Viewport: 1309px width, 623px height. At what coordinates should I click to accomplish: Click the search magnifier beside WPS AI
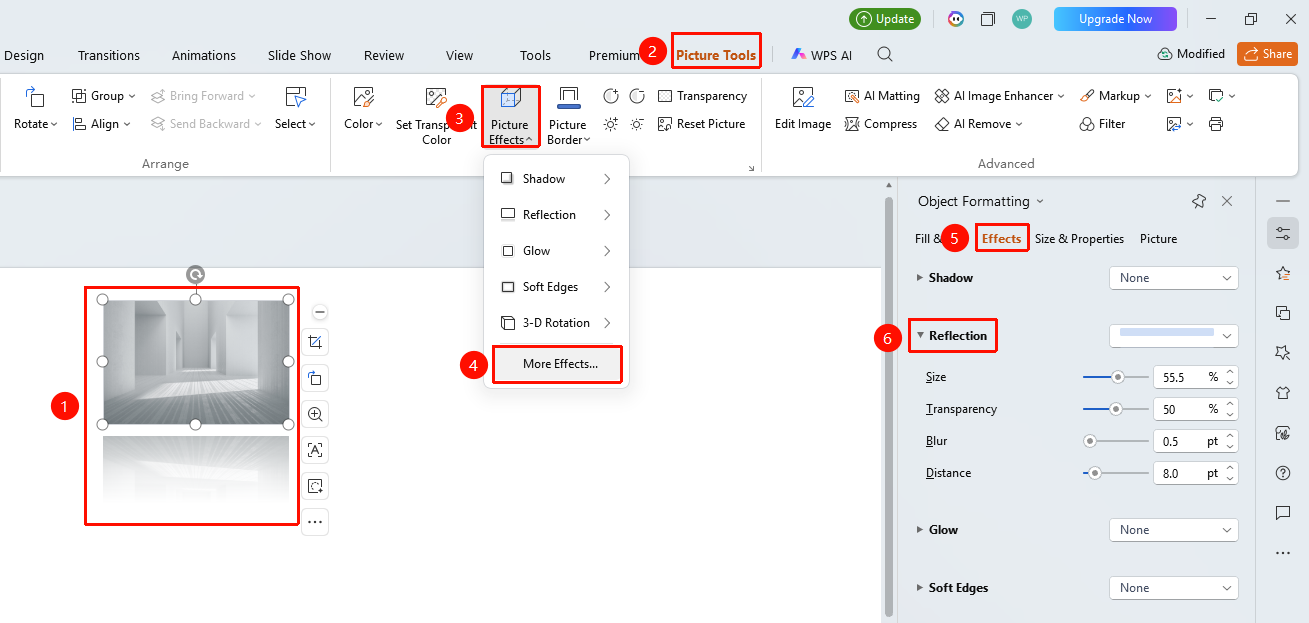pyautogui.click(x=885, y=55)
